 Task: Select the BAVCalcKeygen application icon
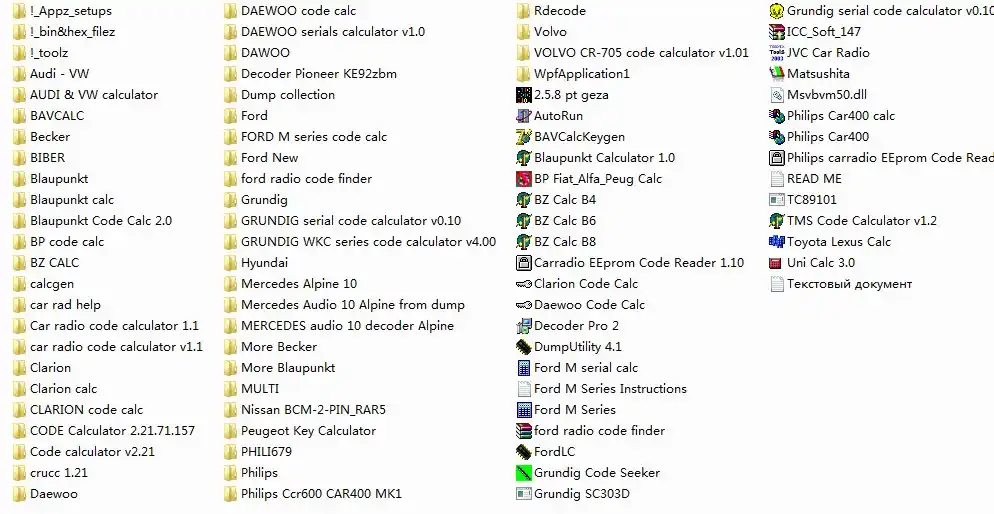[524, 137]
